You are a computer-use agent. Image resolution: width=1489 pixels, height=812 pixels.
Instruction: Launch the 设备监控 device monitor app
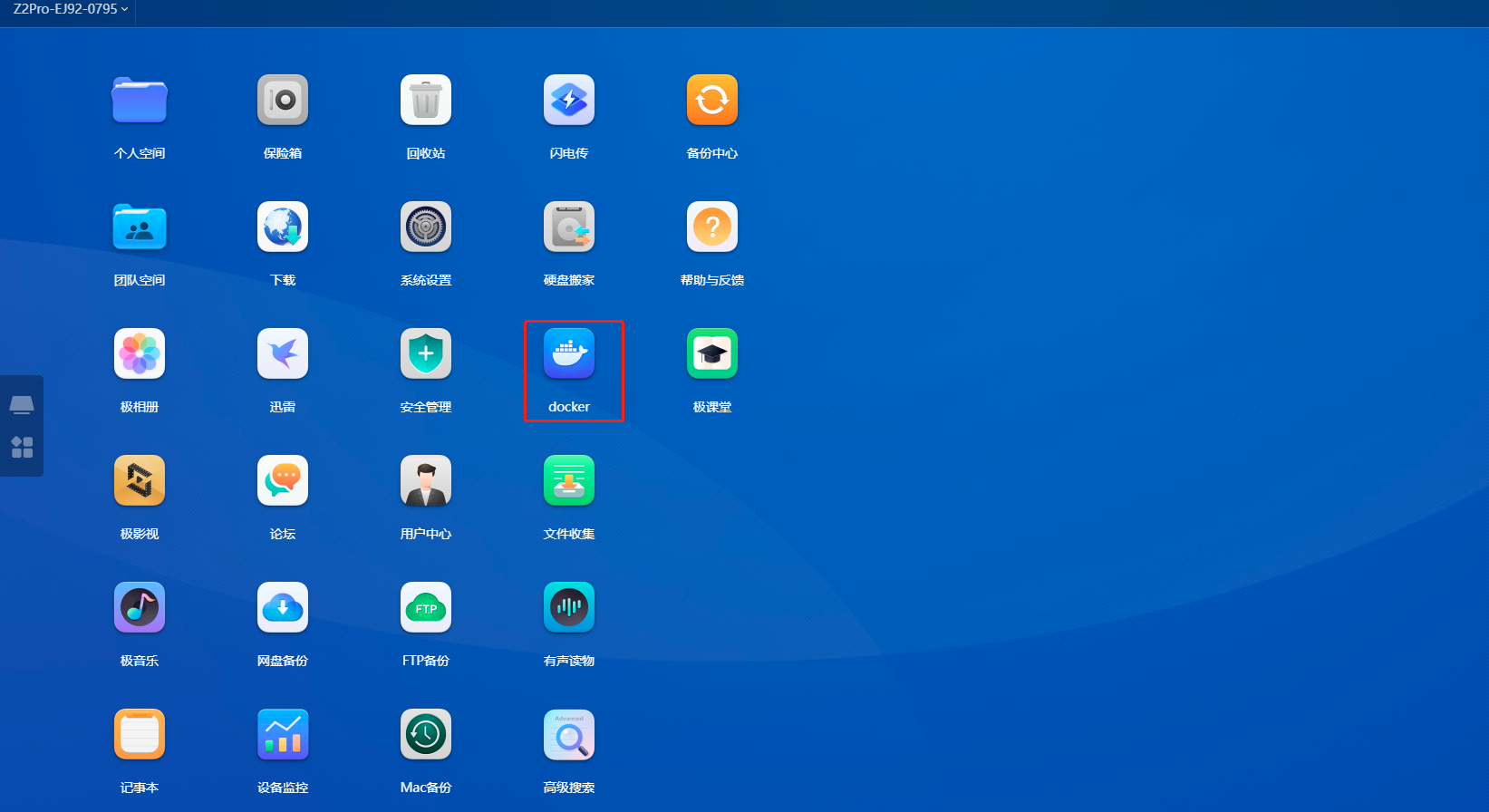[283, 734]
